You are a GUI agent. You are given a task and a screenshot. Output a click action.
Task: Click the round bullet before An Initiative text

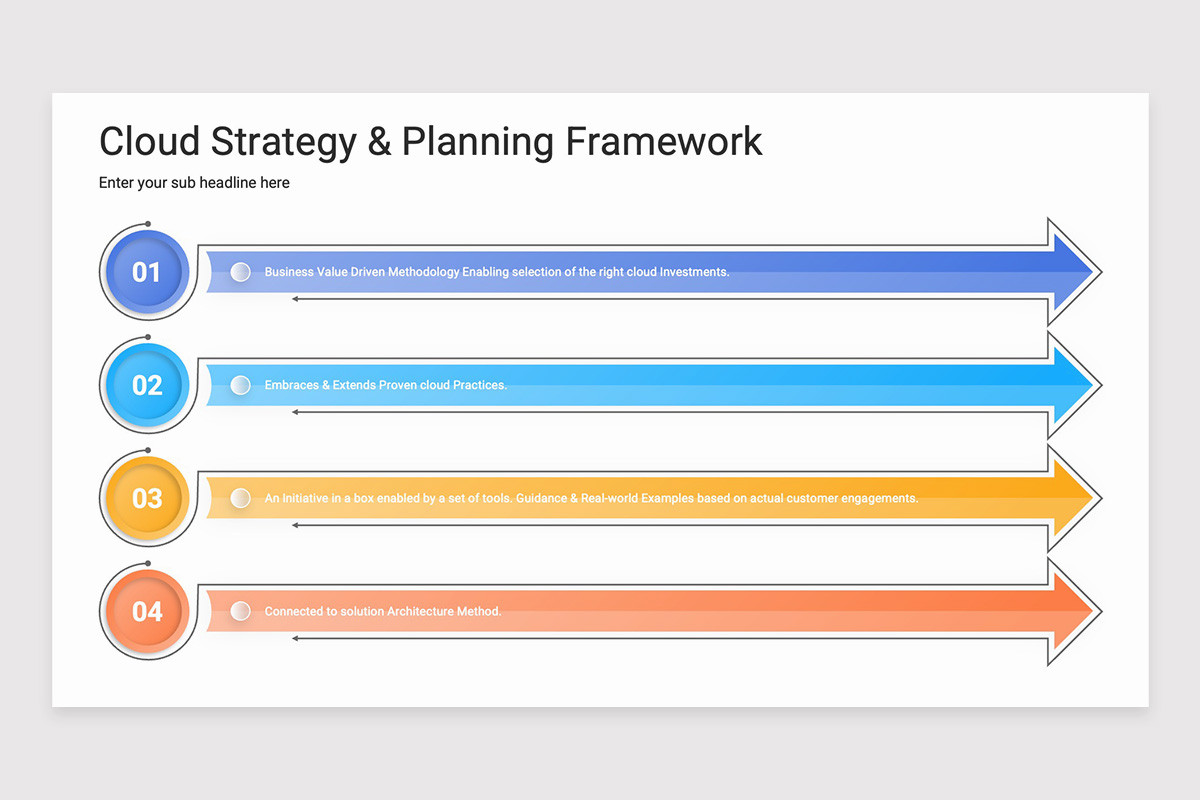[x=240, y=498]
